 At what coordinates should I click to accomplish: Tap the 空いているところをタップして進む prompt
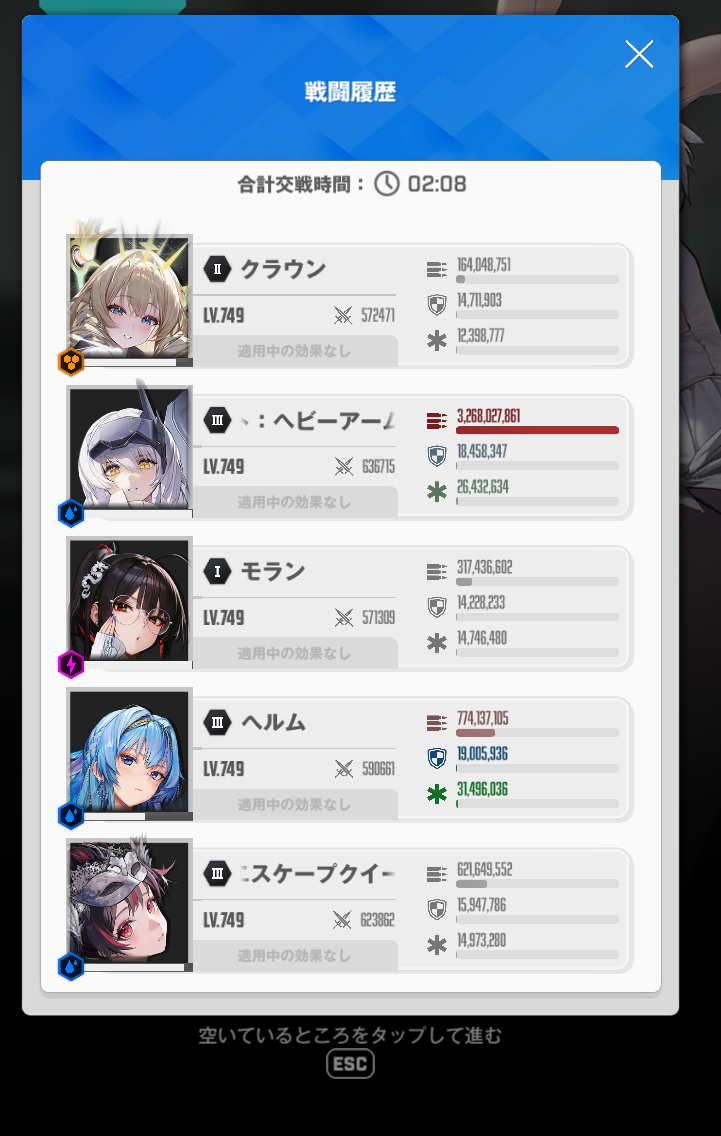(x=350, y=1035)
